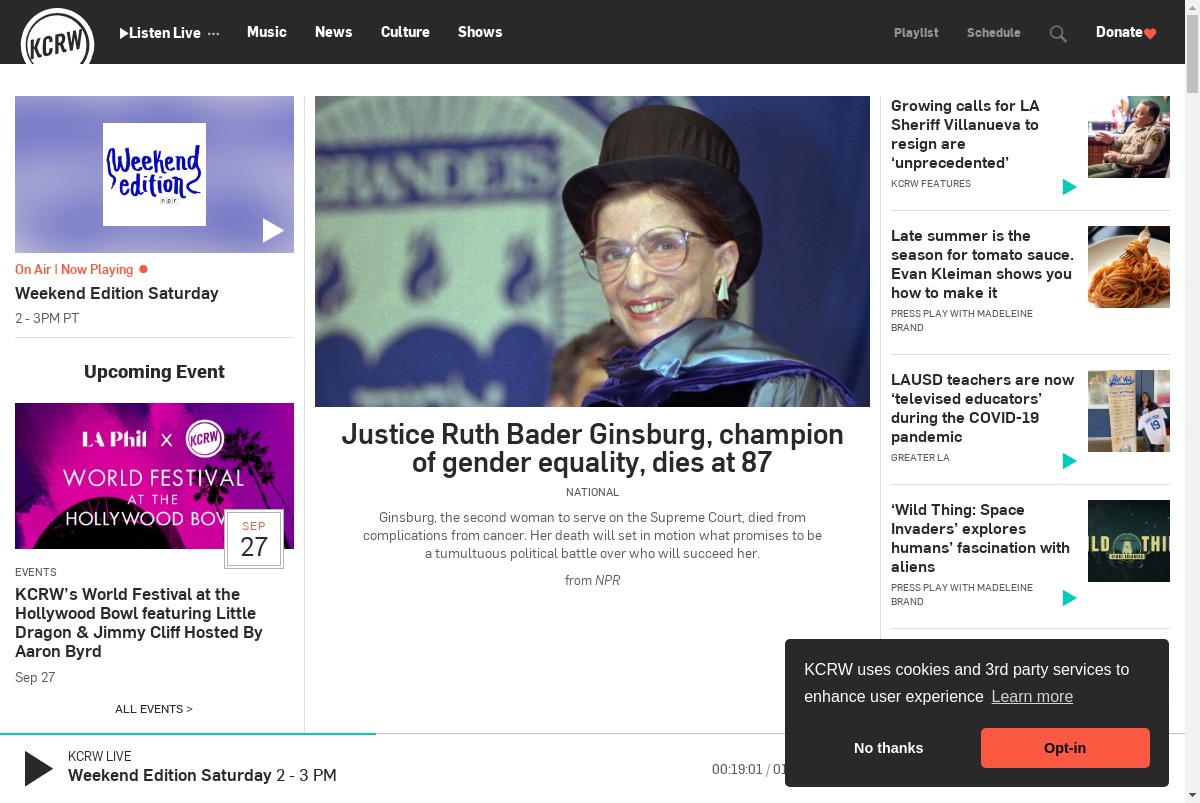Open Sheriff Villanueva resign story headline

(x=965, y=134)
